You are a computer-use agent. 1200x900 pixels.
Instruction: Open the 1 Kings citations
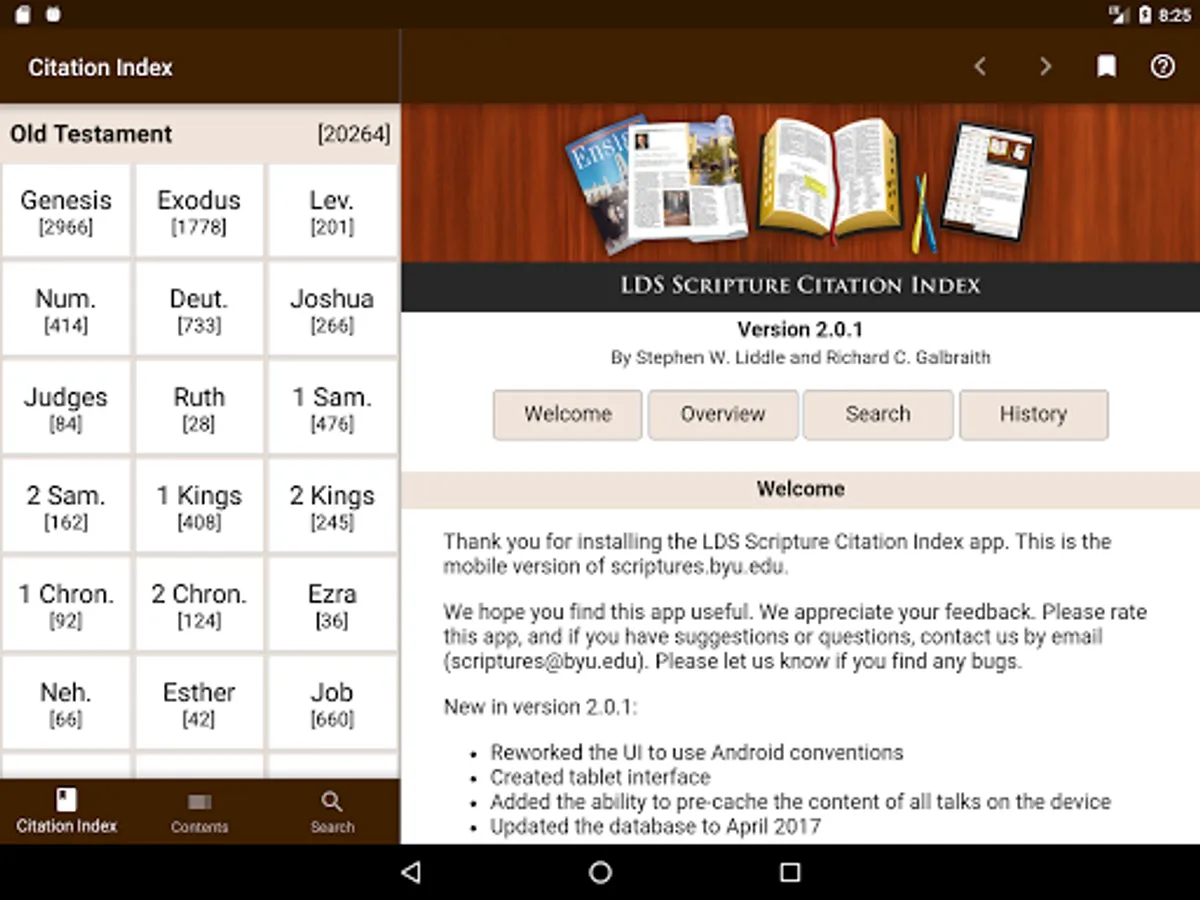pos(199,506)
